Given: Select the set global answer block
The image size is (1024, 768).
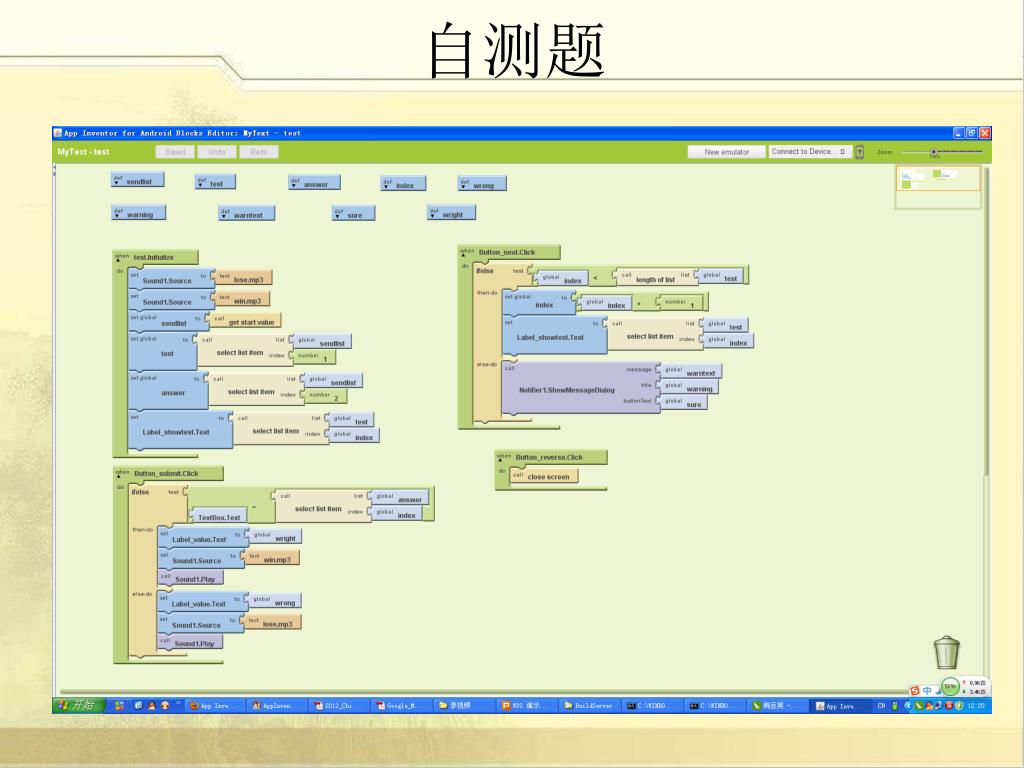Looking at the screenshot, I should pos(168,391).
